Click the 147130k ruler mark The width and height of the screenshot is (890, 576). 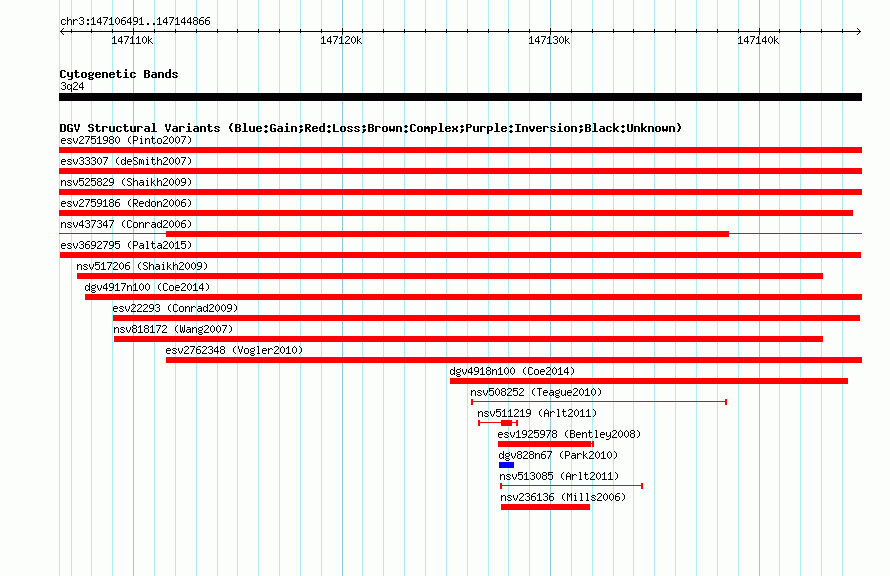[549, 40]
